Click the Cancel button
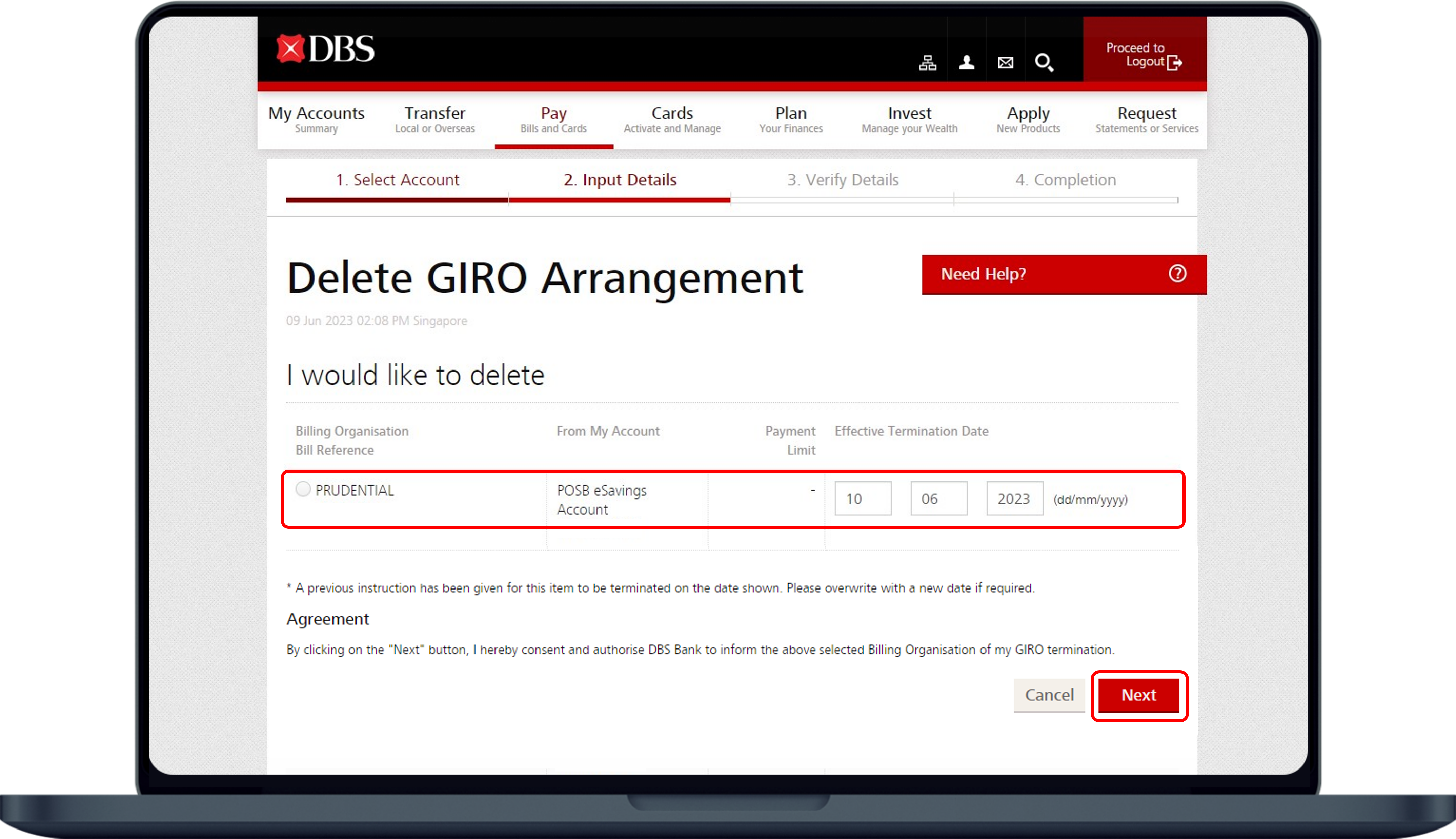The image size is (1456, 839). tap(1049, 695)
